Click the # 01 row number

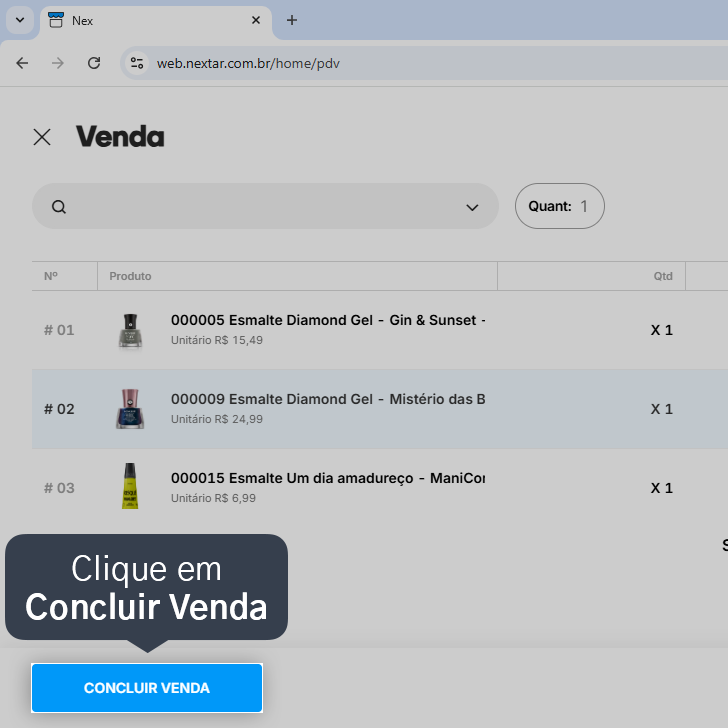59,330
